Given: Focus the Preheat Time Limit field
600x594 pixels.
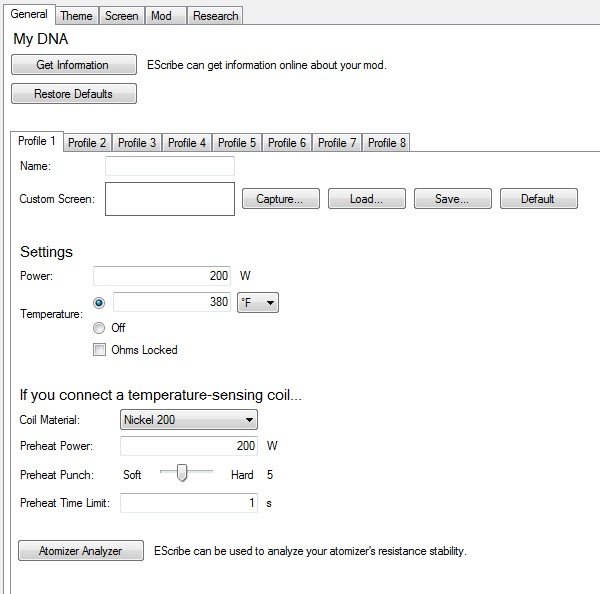Looking at the screenshot, I should (x=189, y=503).
